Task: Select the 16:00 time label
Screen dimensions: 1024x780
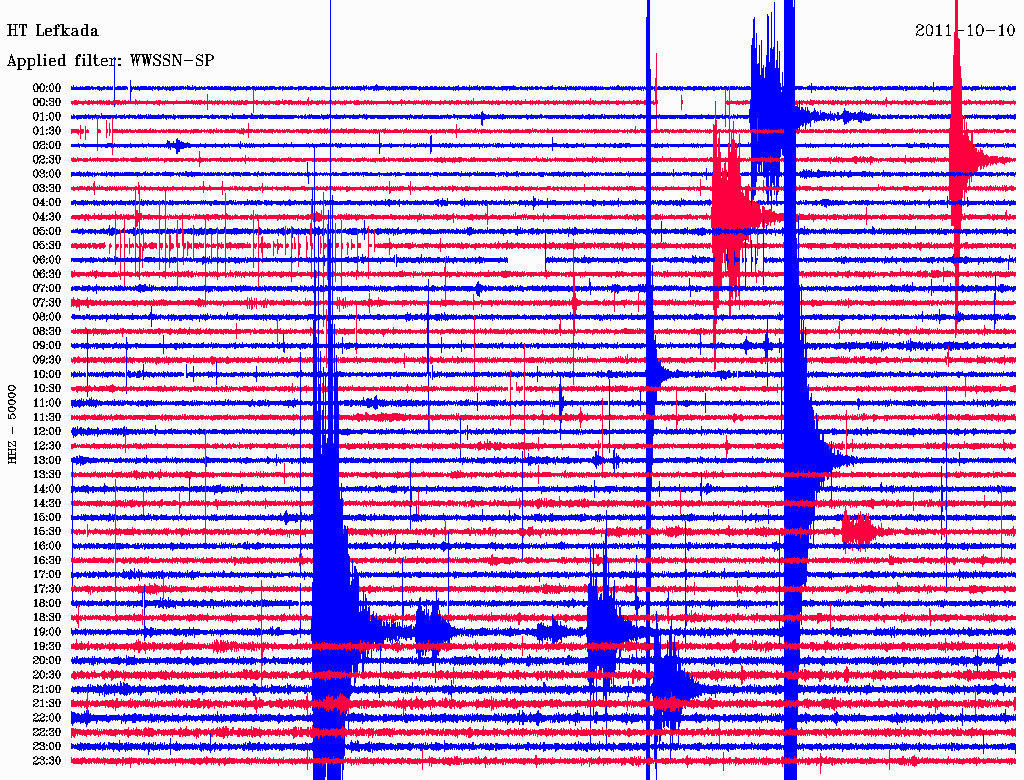Action: (47, 546)
